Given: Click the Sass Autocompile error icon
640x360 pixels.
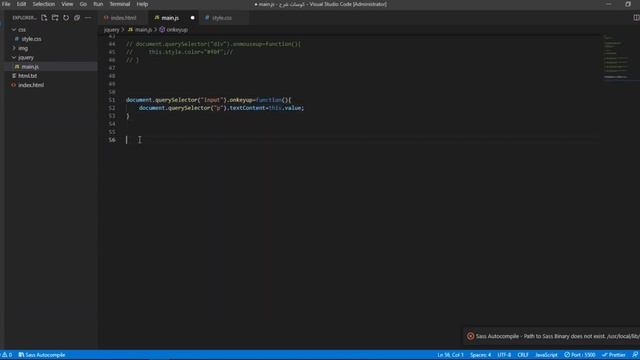Looking at the screenshot, I should click(x=470, y=336).
